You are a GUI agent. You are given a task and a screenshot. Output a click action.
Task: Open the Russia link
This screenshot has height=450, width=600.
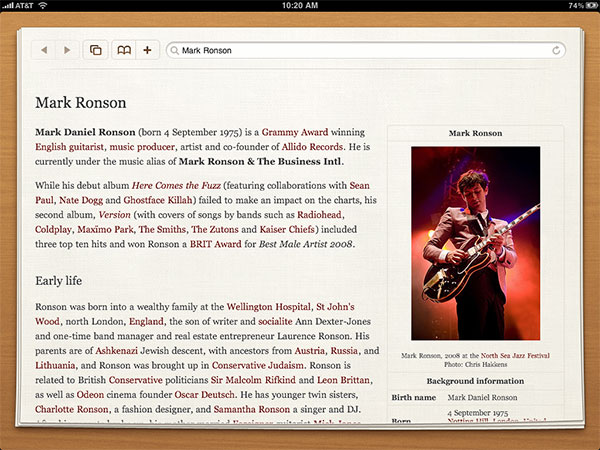[344, 351]
